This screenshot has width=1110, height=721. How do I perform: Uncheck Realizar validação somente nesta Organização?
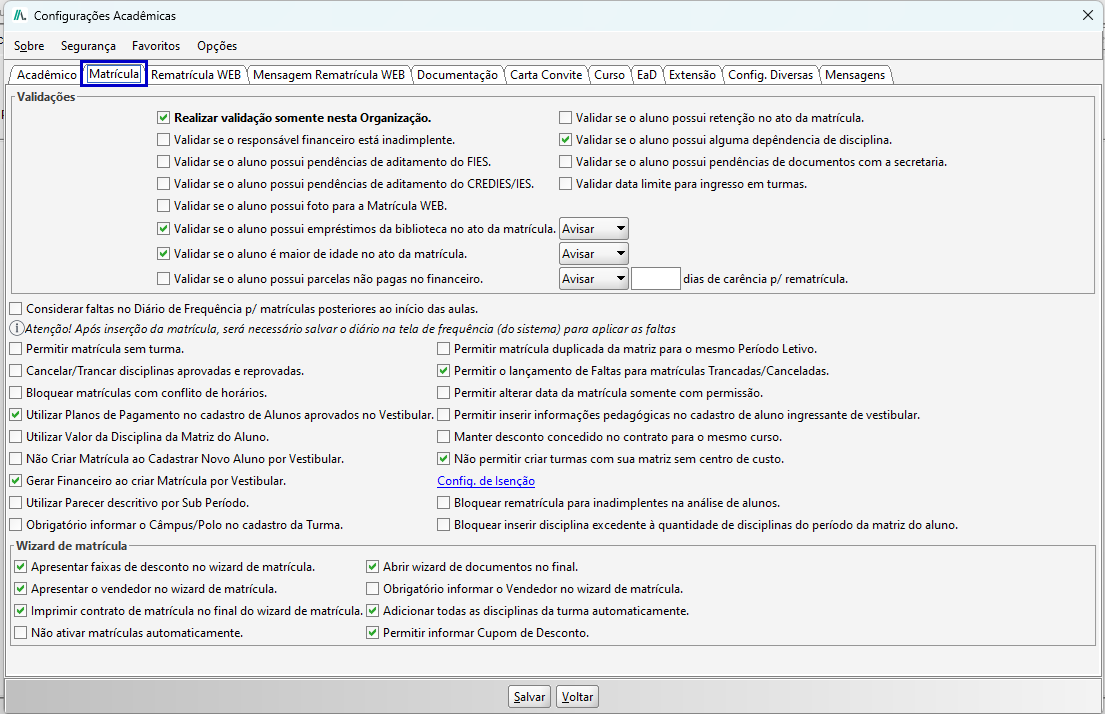(x=164, y=118)
